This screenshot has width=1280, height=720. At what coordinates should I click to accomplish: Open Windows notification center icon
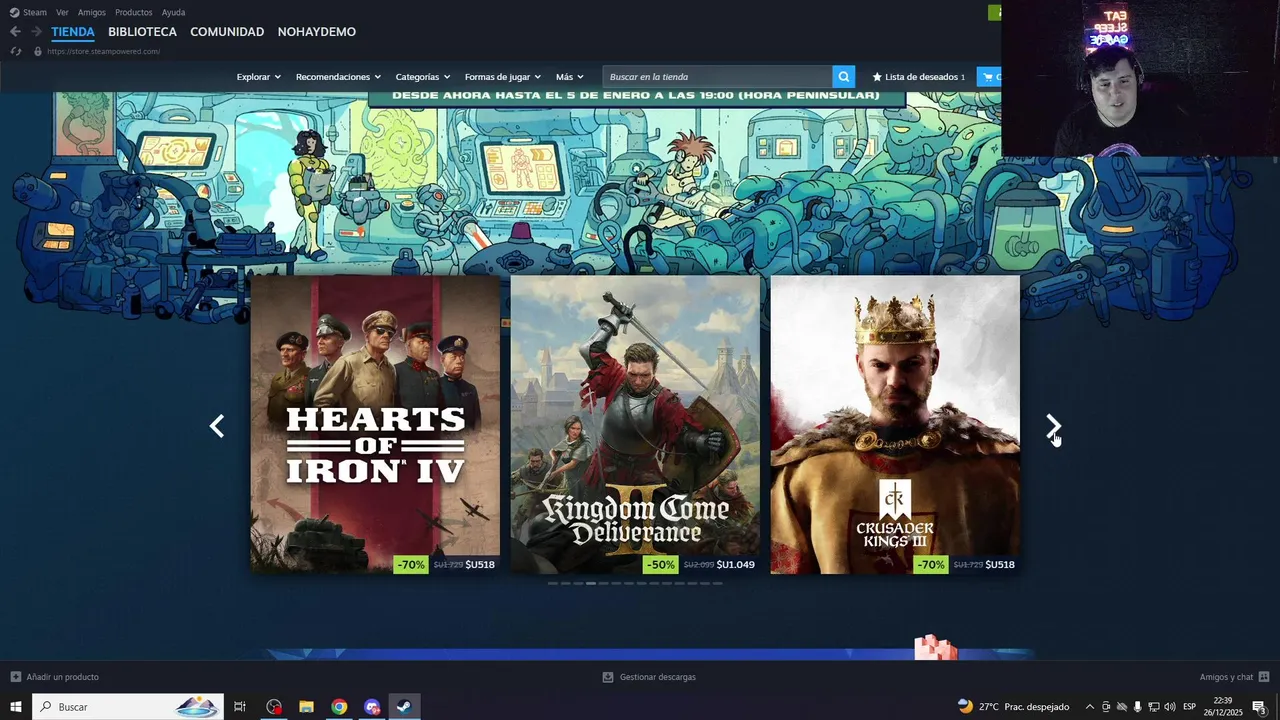(x=1259, y=707)
